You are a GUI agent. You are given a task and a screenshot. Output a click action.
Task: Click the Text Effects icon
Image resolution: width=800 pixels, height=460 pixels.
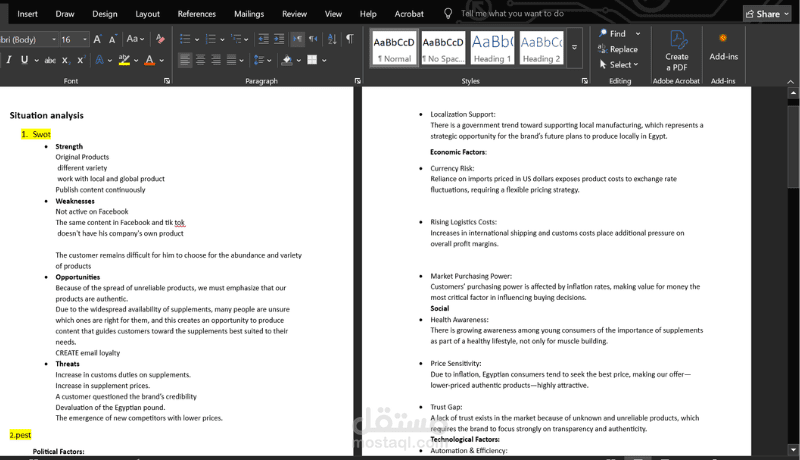(99, 60)
